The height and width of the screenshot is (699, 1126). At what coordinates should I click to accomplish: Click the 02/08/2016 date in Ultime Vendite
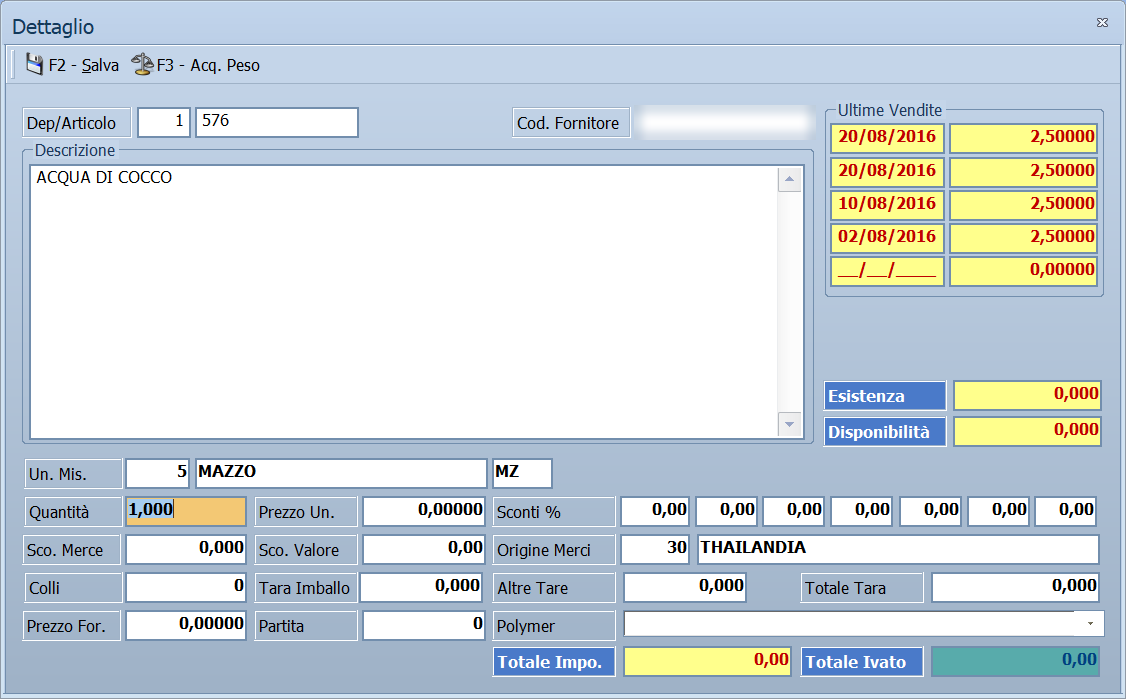pos(888,238)
